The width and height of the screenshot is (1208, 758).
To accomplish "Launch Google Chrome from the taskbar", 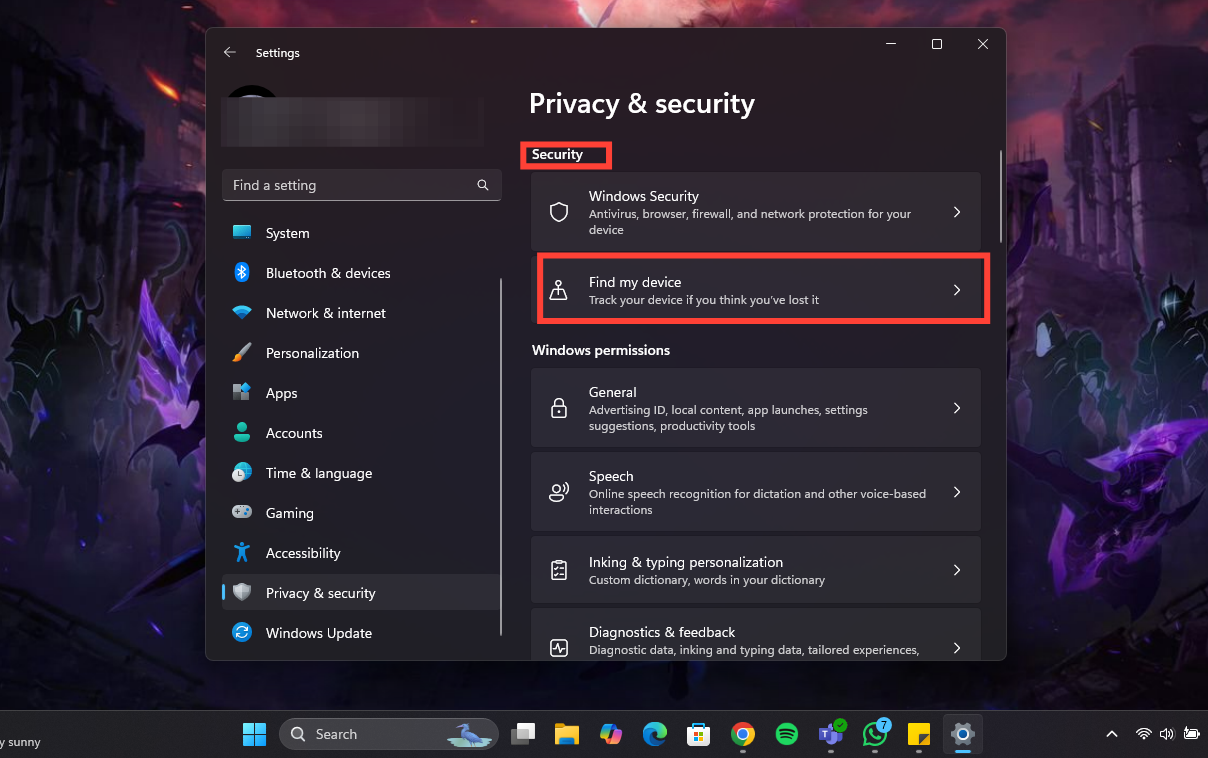I will click(x=742, y=734).
